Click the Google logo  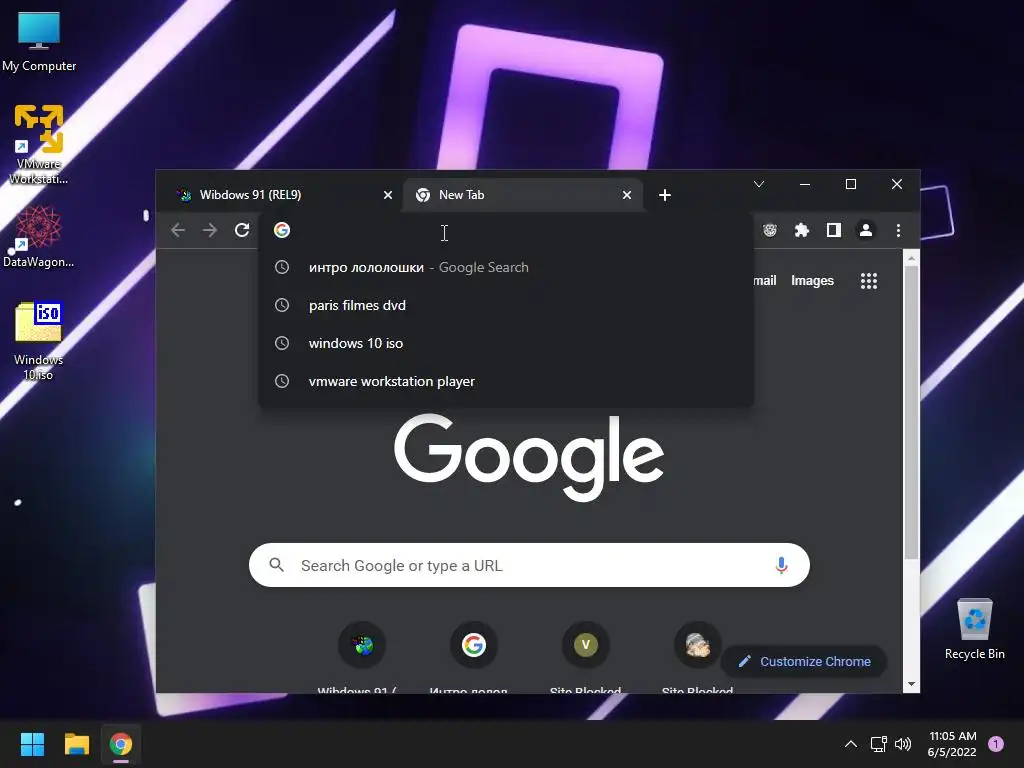529,457
